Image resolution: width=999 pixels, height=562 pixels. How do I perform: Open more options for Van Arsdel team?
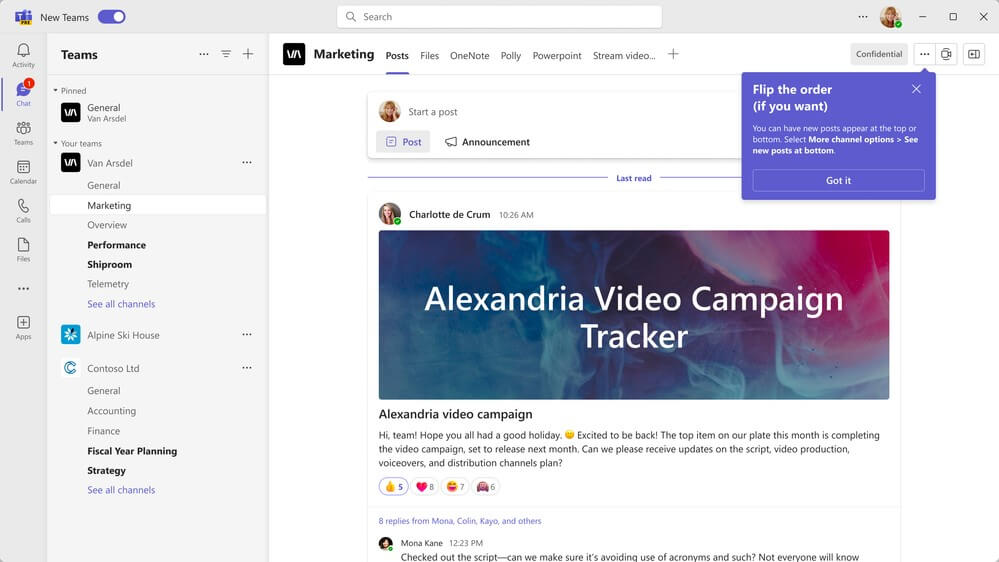tap(247, 163)
